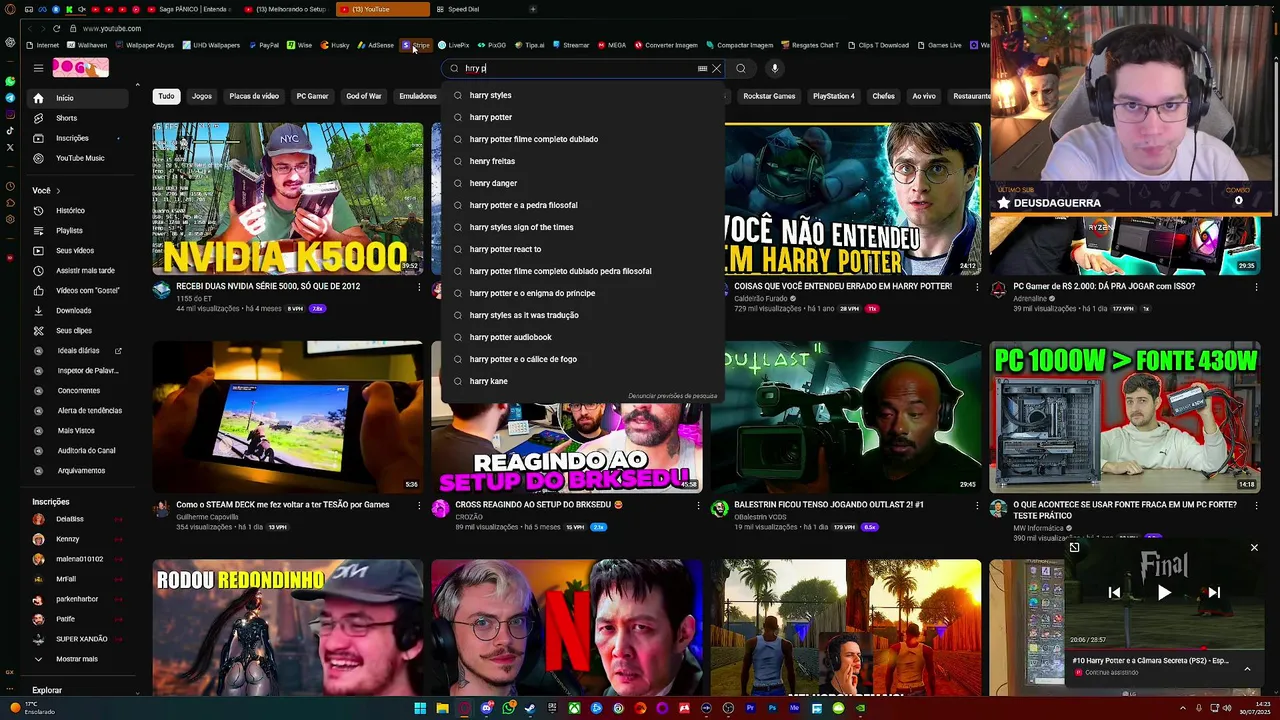Select the Rockstar Games chip

(x=769, y=96)
